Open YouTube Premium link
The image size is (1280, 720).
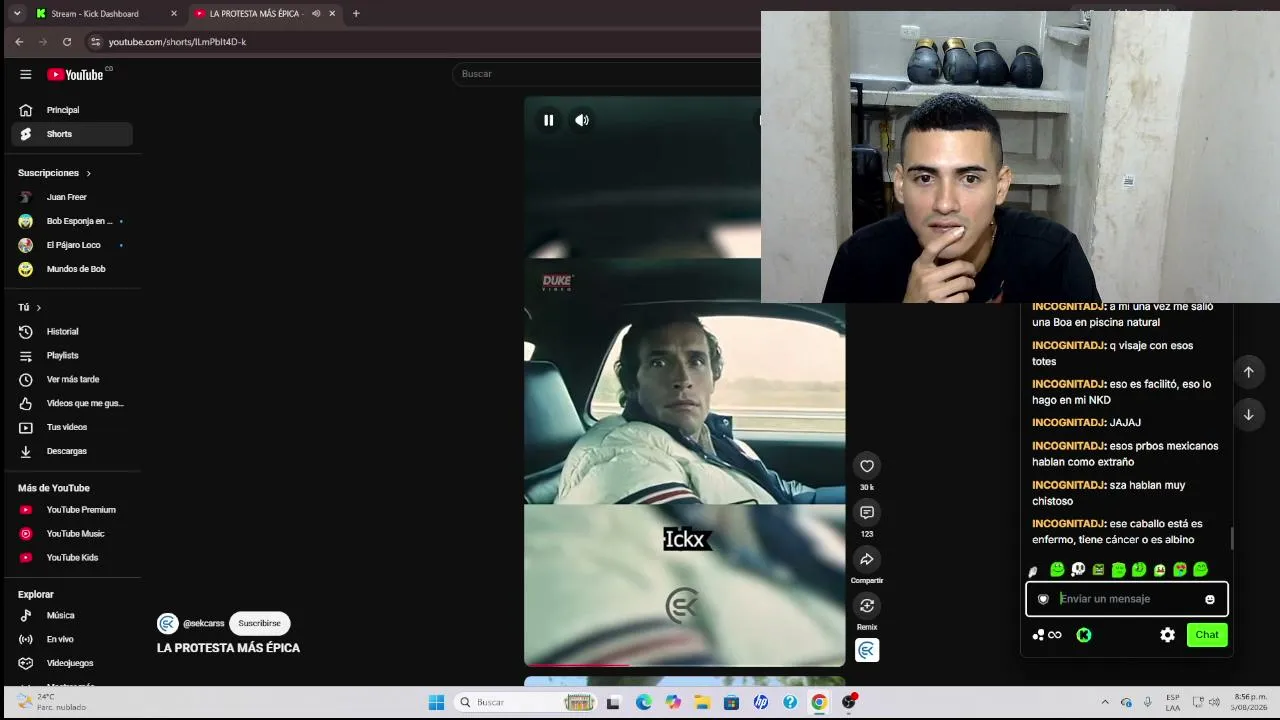(x=72, y=510)
